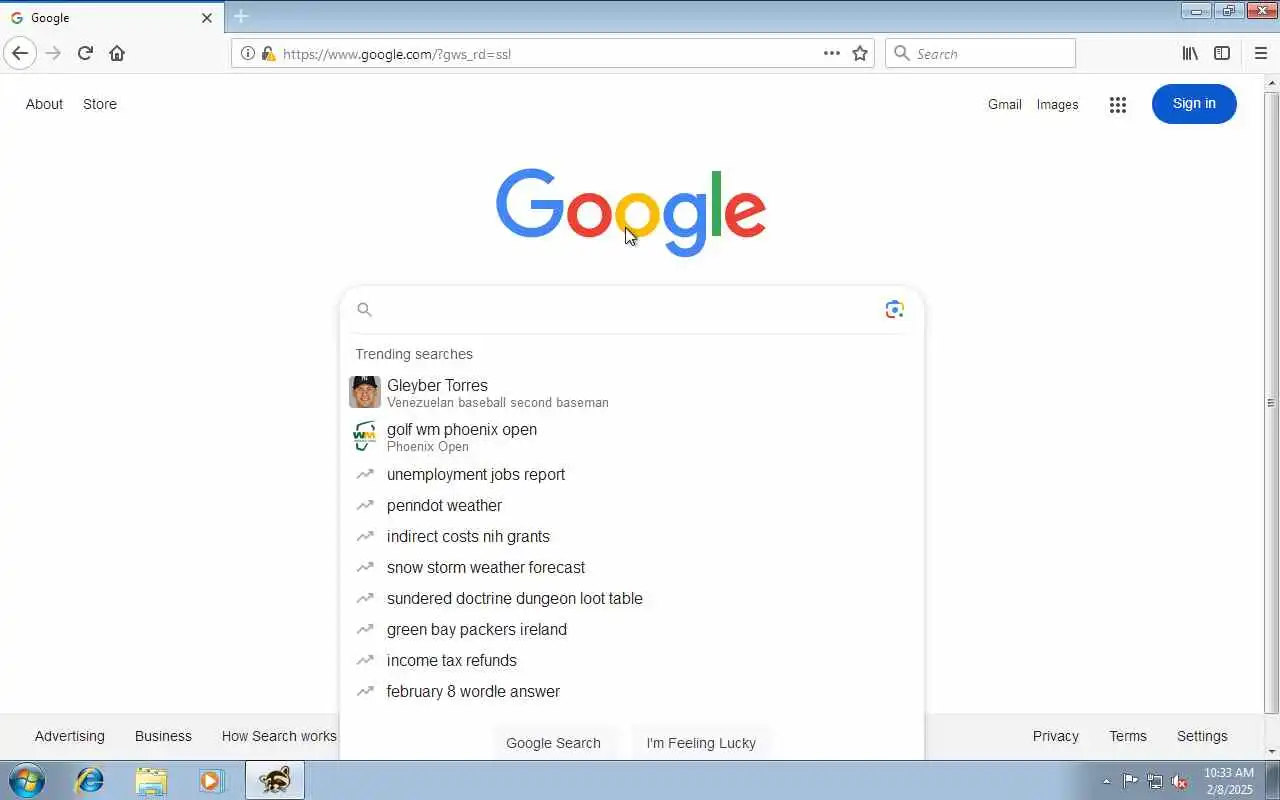Viewport: 1280px width, 800px height.
Task: Open the Business footer link
Action: coord(163,736)
